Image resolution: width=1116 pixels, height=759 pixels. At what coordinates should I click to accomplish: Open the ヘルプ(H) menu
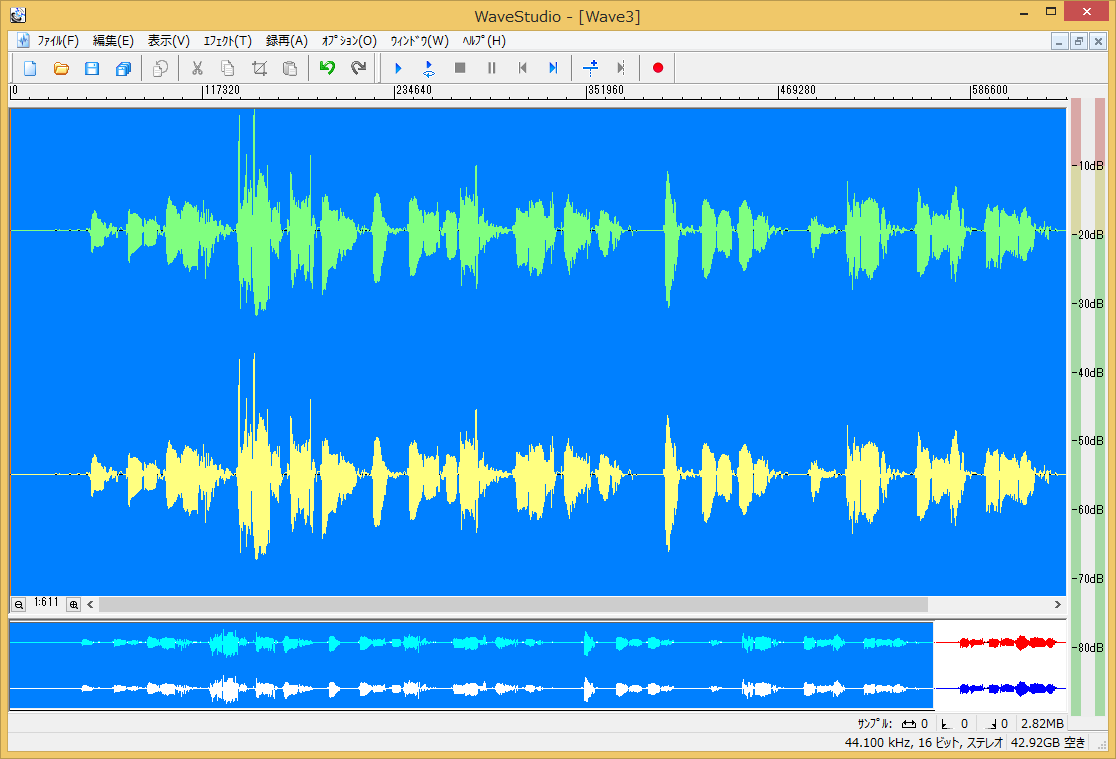click(484, 41)
